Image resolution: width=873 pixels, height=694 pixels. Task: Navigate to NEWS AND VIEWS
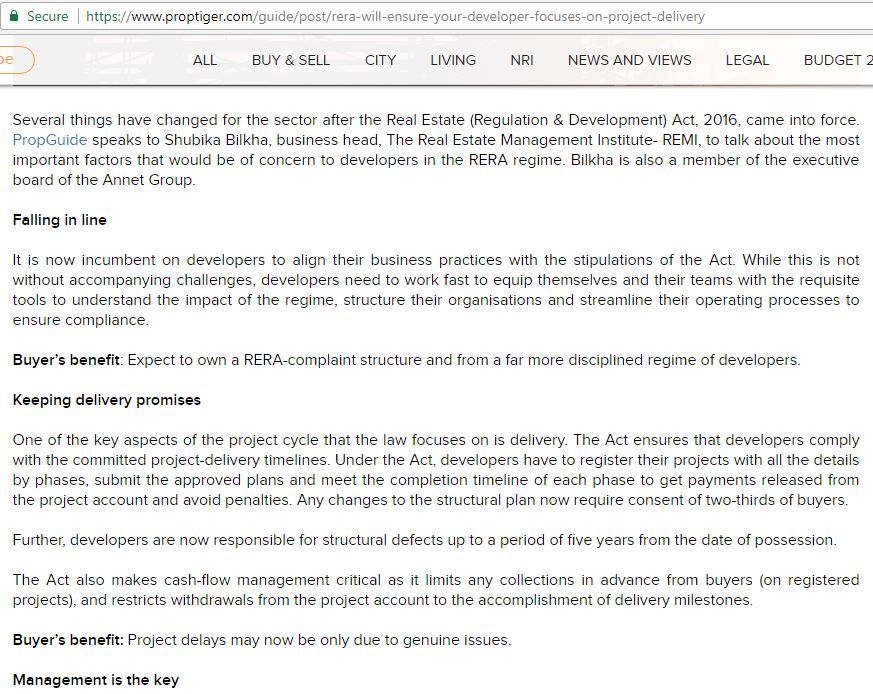click(x=629, y=60)
